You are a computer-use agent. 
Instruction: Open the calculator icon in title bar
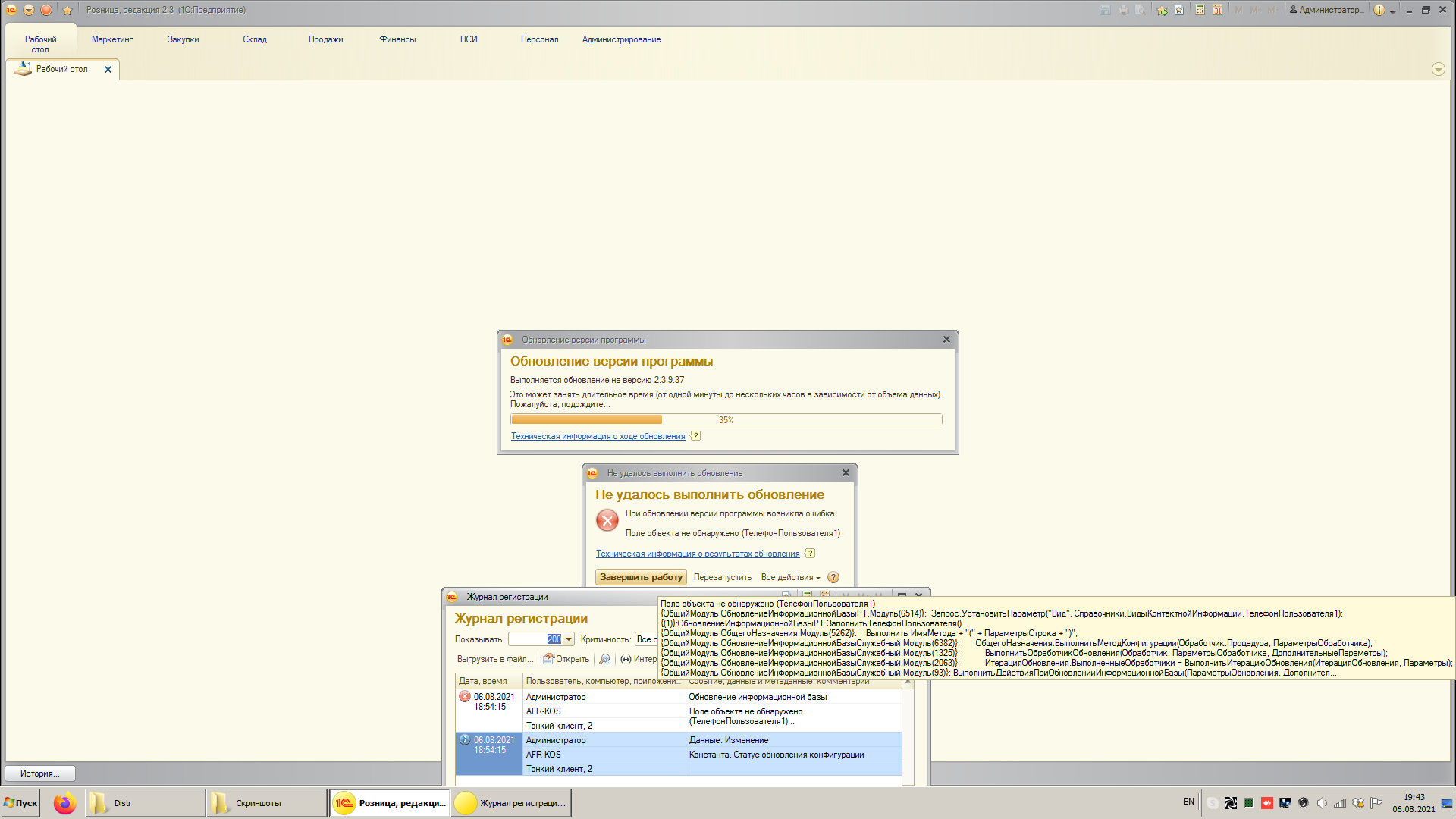[1200, 10]
